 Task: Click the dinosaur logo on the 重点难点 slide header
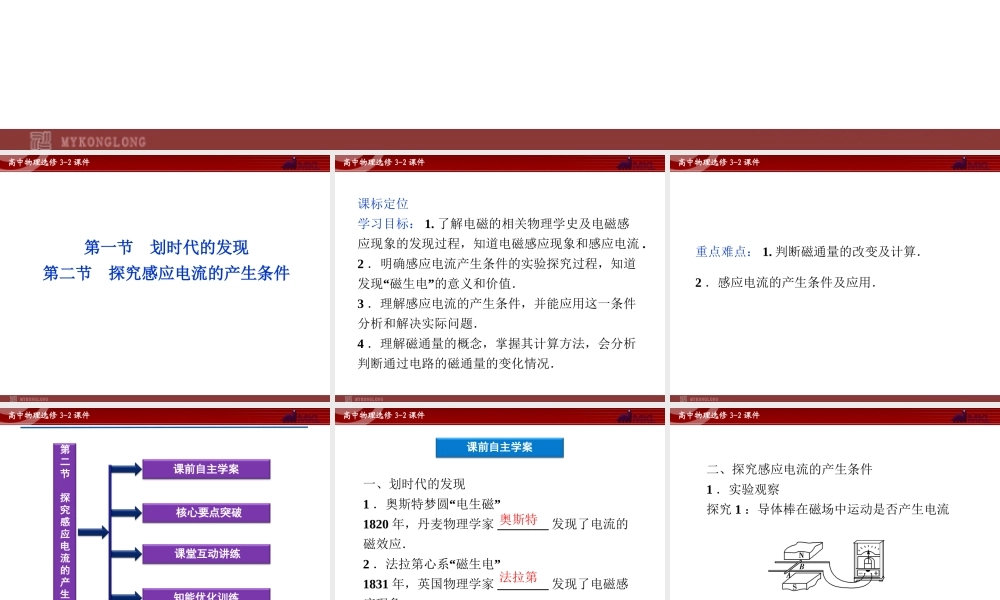point(971,162)
